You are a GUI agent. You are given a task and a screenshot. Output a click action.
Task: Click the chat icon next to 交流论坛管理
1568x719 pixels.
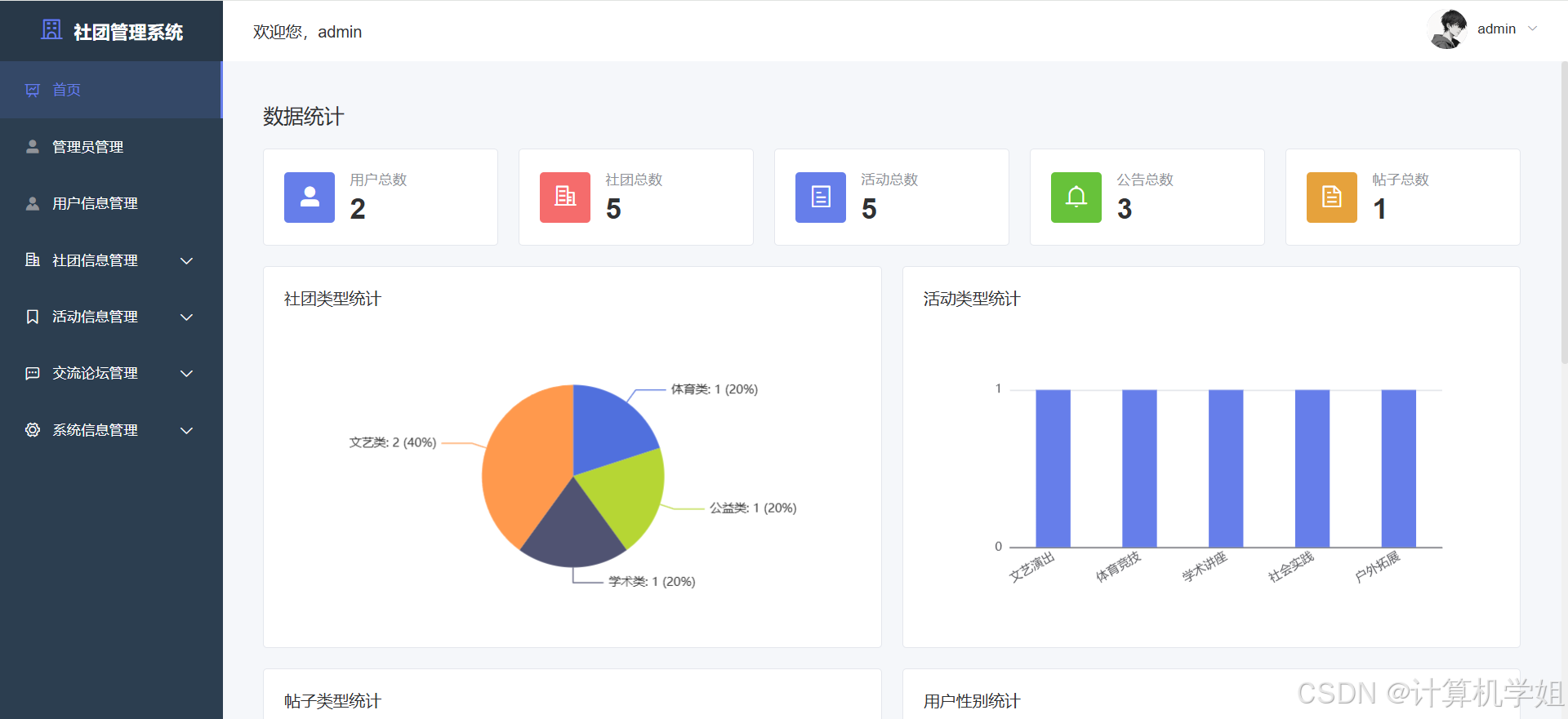[x=33, y=373]
